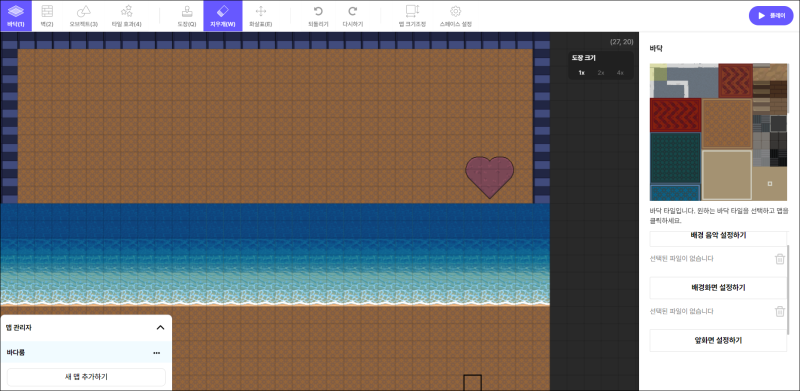Choose the 화살표(E) arrow tool
The height and width of the screenshot is (391, 800).
tap(261, 16)
